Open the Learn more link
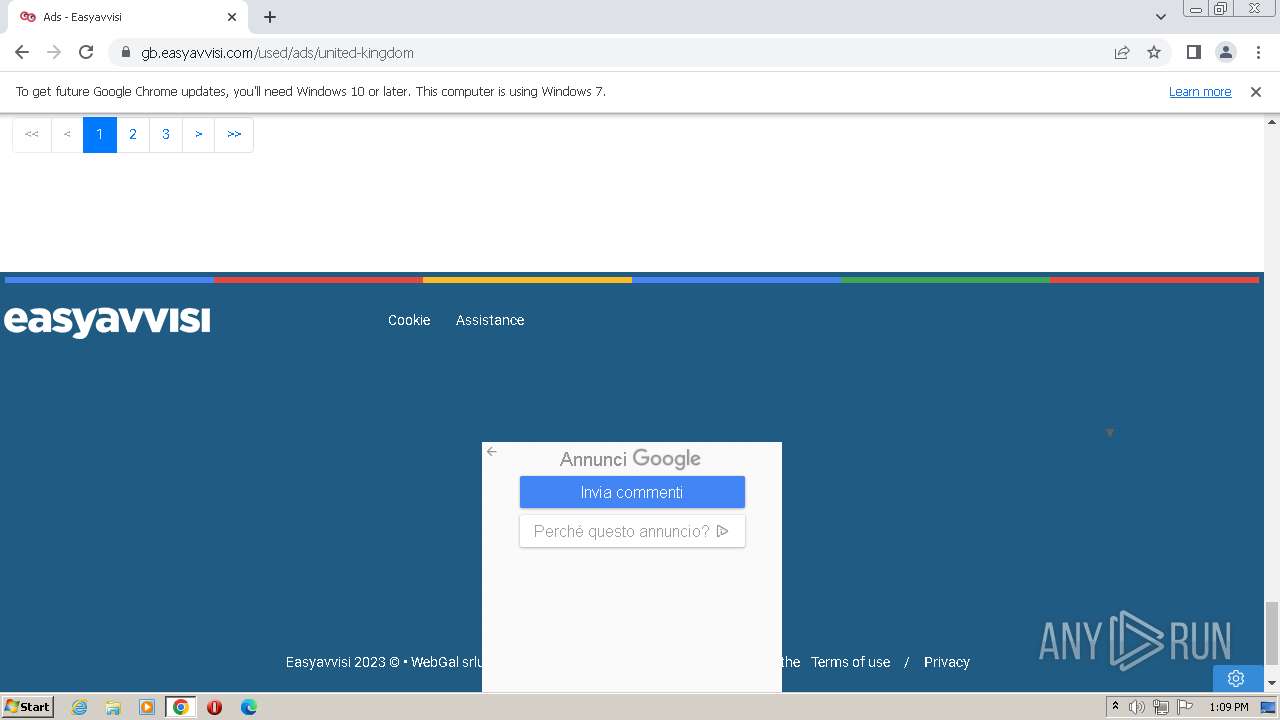1280x720 pixels. [1200, 91]
